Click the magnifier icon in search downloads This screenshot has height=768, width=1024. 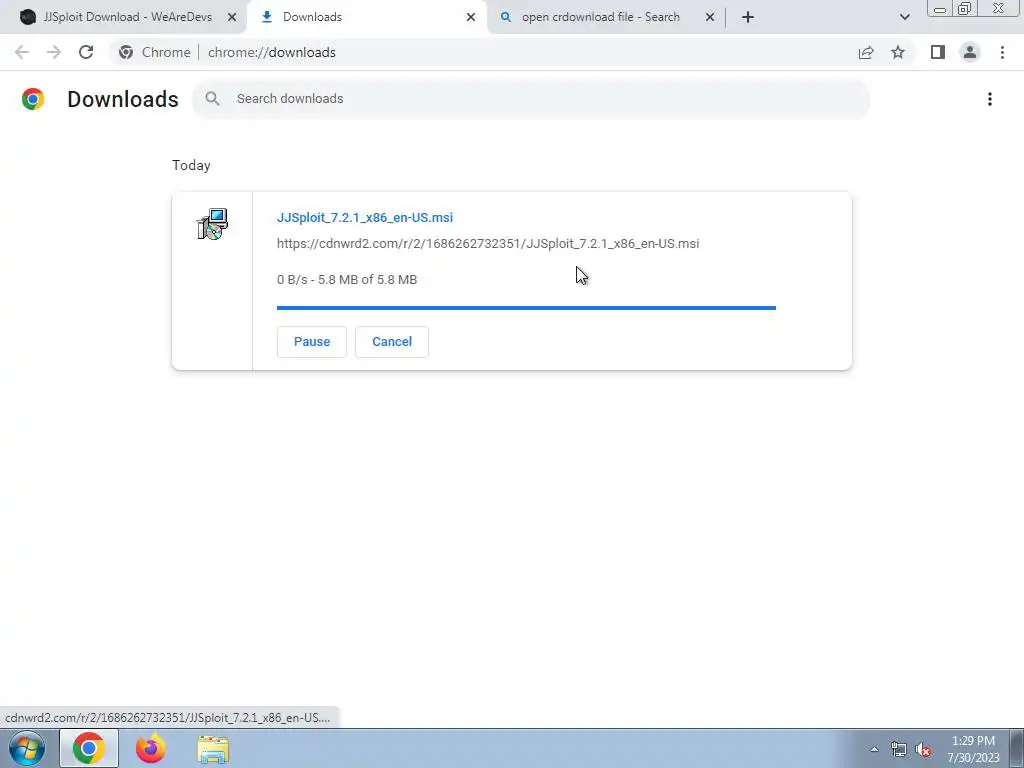click(212, 99)
